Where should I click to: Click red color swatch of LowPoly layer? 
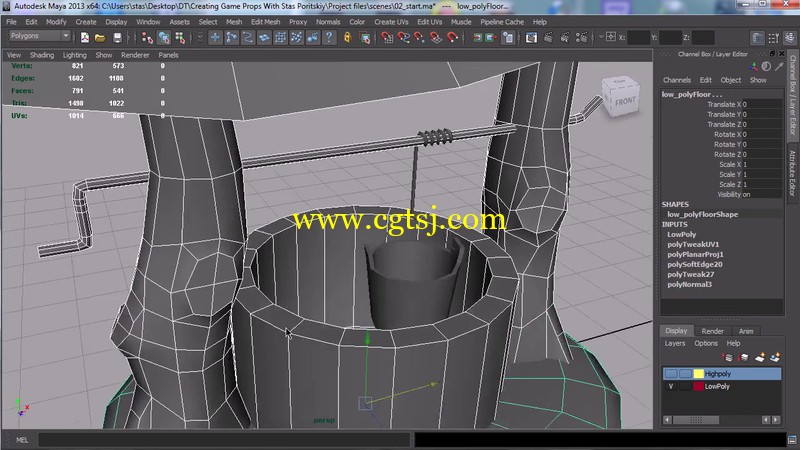click(698, 387)
